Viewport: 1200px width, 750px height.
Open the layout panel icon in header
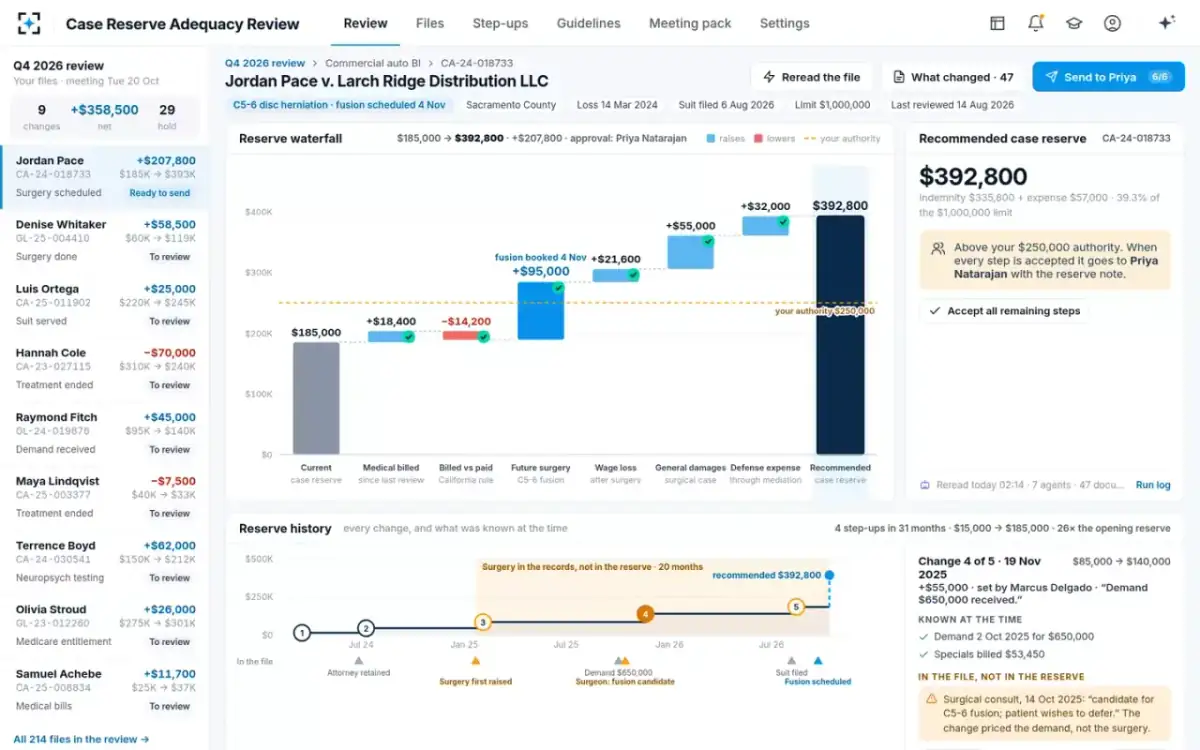997,23
